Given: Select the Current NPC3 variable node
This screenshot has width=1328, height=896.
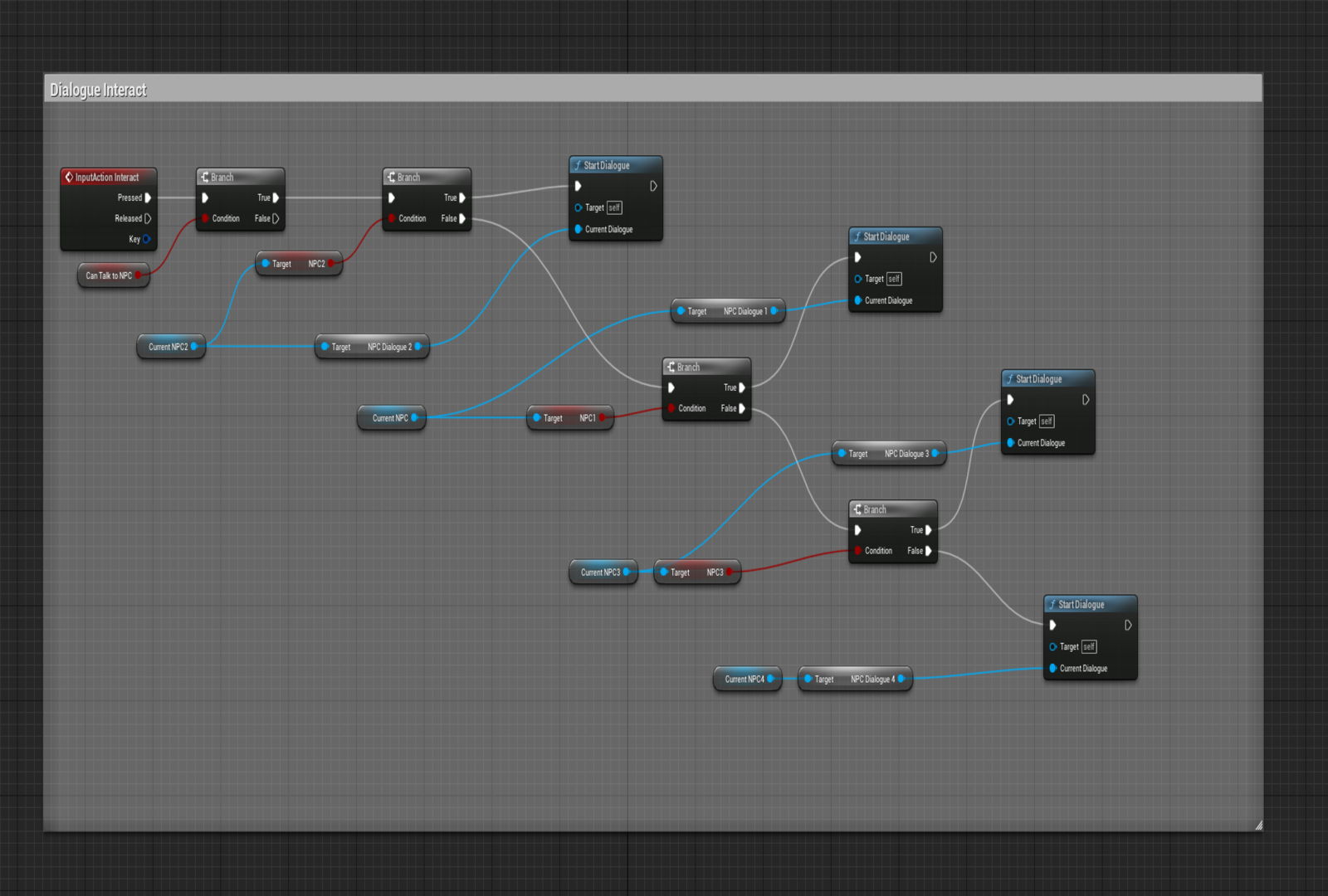Looking at the screenshot, I should (598, 572).
